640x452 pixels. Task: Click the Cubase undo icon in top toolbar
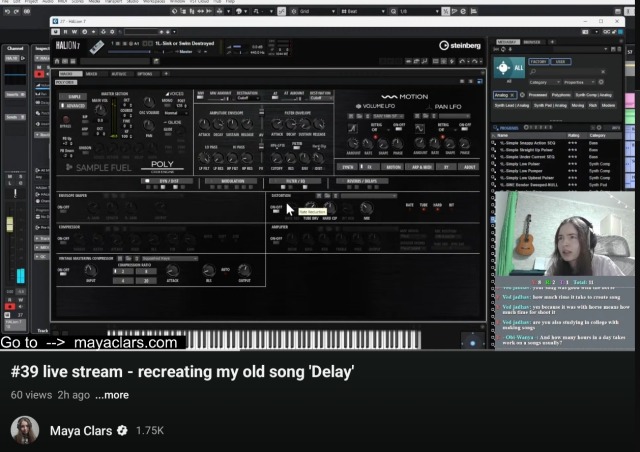point(7,11)
